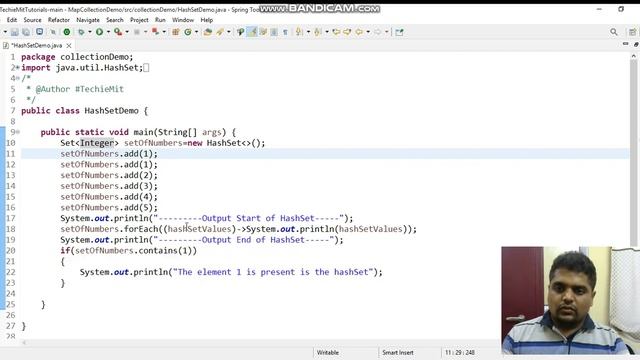640x360 pixels.
Task: Open dropdown next to Search flashlight icon
Action: tap(229, 32)
